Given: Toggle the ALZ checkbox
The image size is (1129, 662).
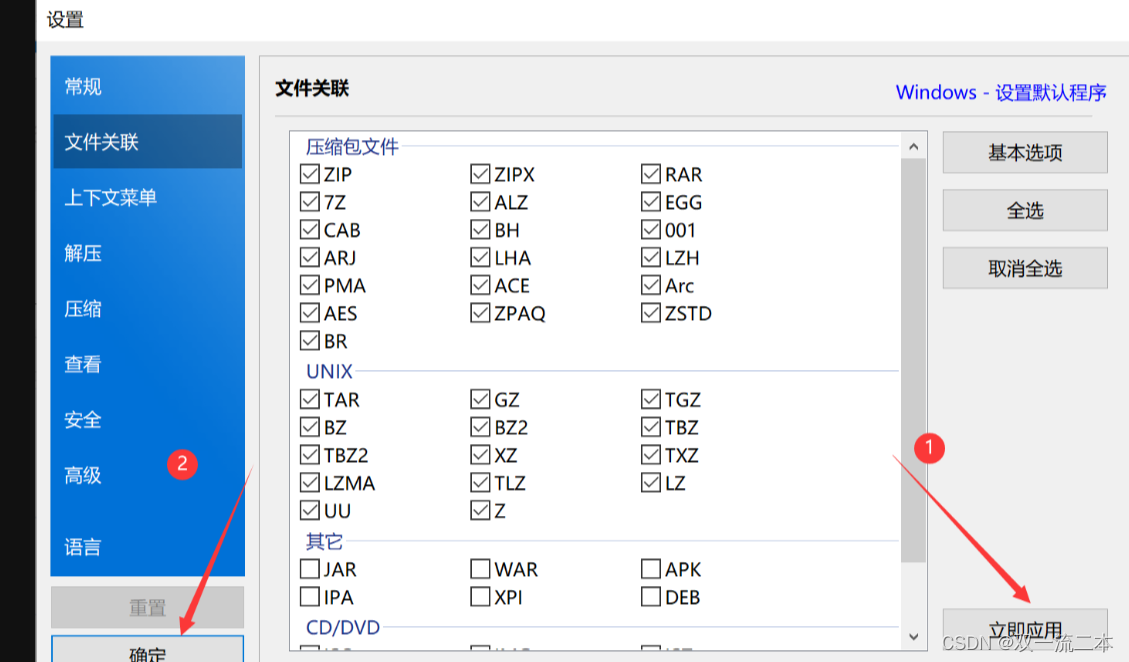Looking at the screenshot, I should (480, 202).
